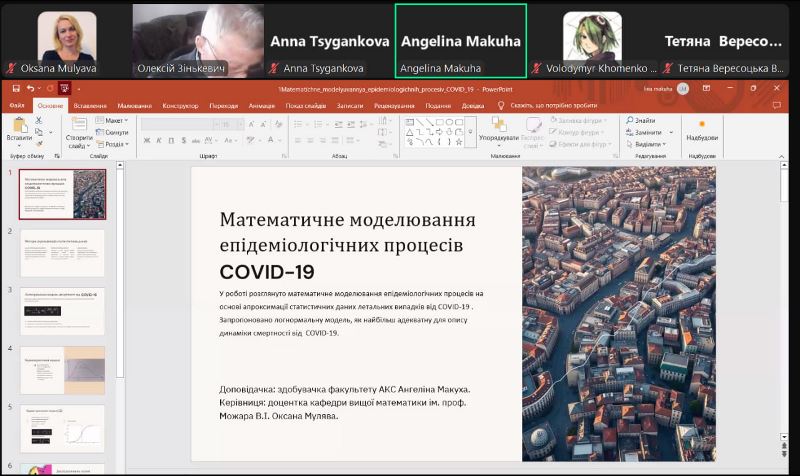
Task: Expand the Layout (Макет) dropdown
Action: coord(111,121)
